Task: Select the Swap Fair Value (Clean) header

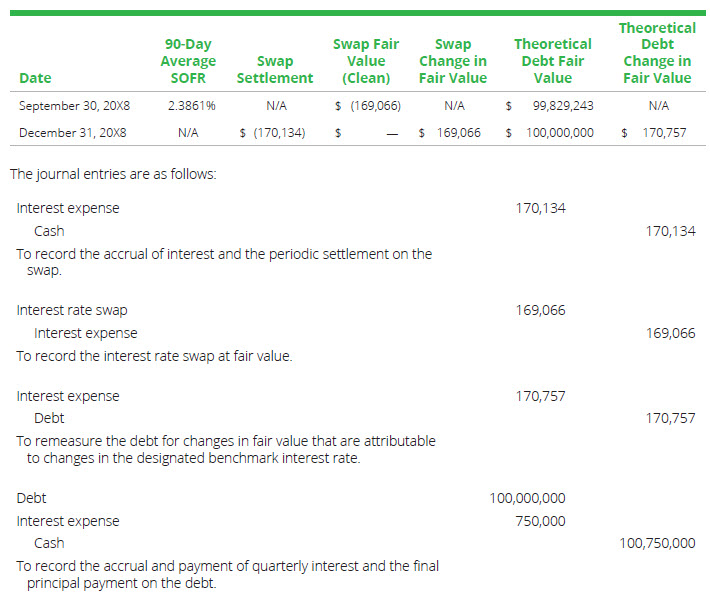Action: (x=365, y=61)
